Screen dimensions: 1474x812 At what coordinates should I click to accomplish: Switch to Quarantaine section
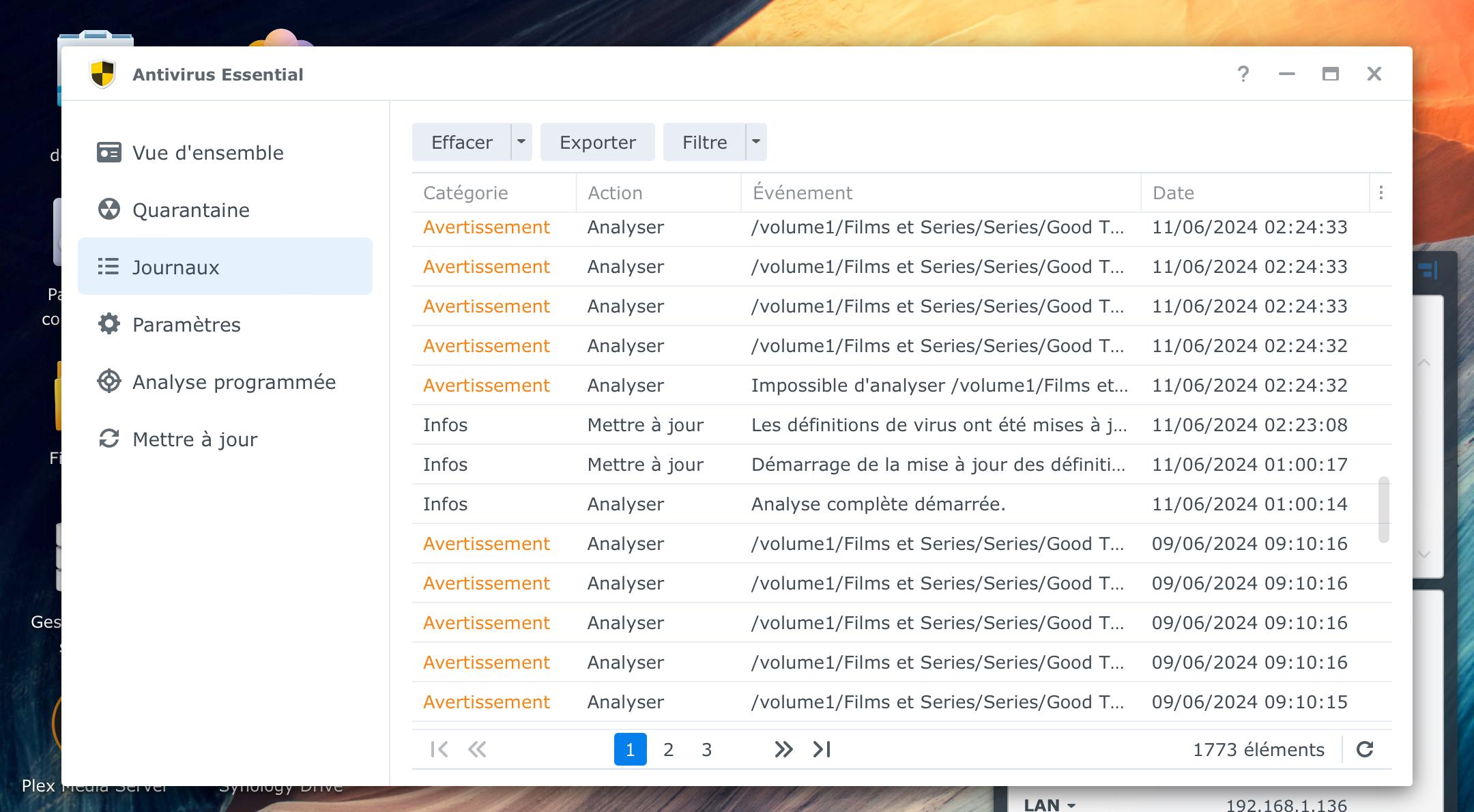[191, 210]
